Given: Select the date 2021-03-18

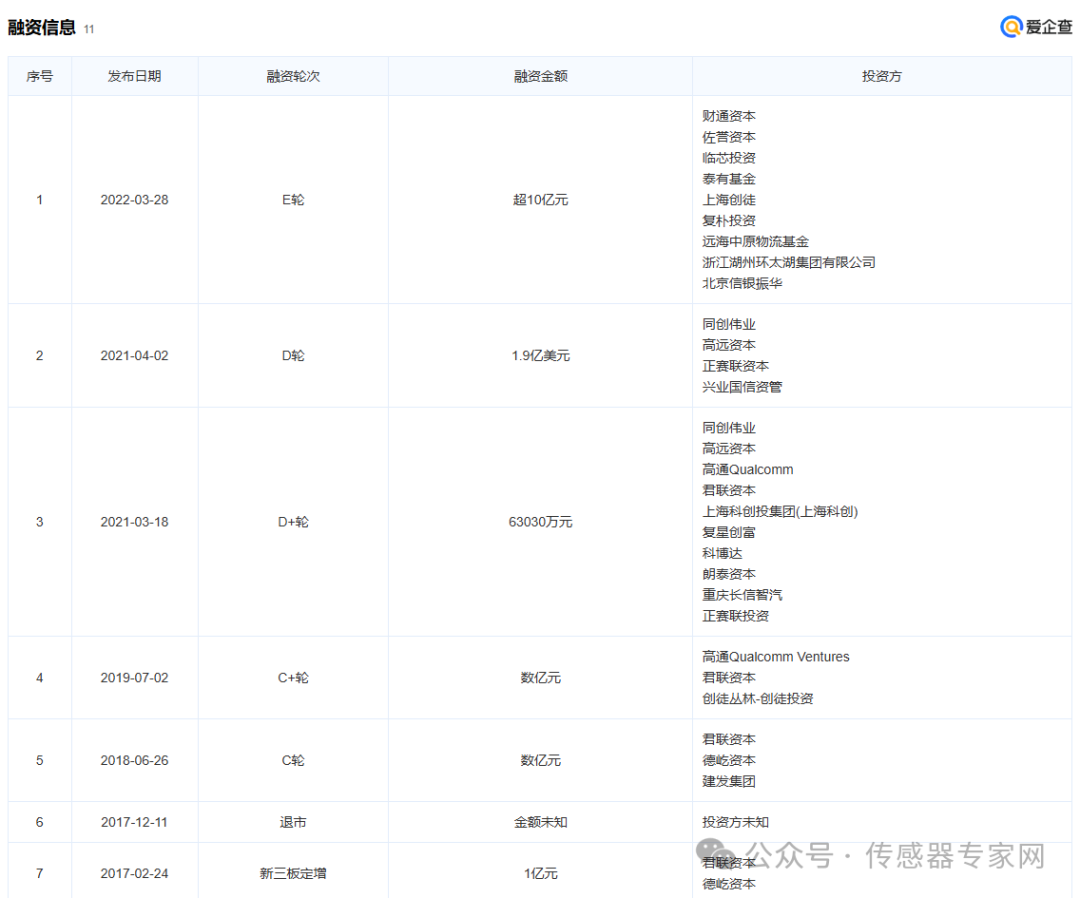Looking at the screenshot, I should [x=134, y=522].
